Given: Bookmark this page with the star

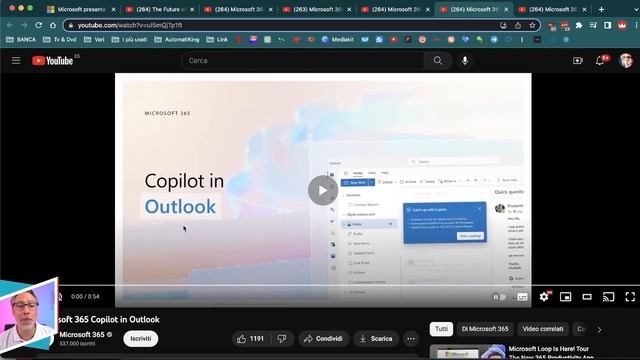Looking at the screenshot, I should 532,25.
